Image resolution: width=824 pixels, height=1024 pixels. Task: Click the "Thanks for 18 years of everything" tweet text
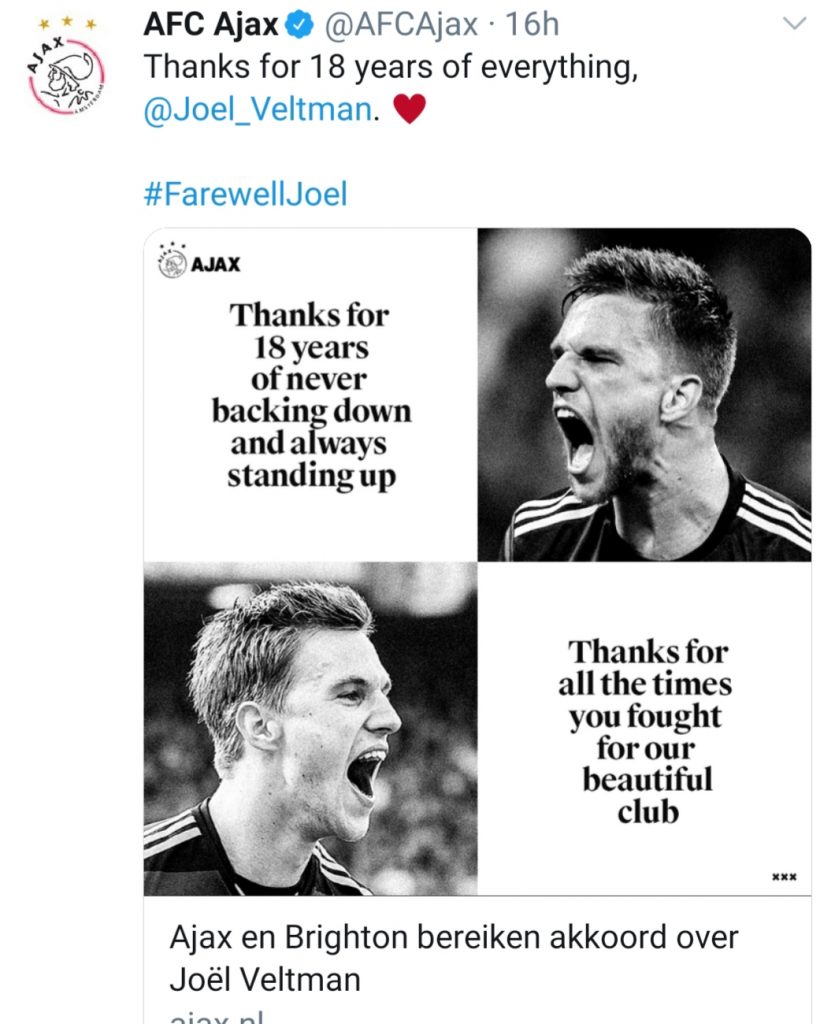click(x=391, y=67)
